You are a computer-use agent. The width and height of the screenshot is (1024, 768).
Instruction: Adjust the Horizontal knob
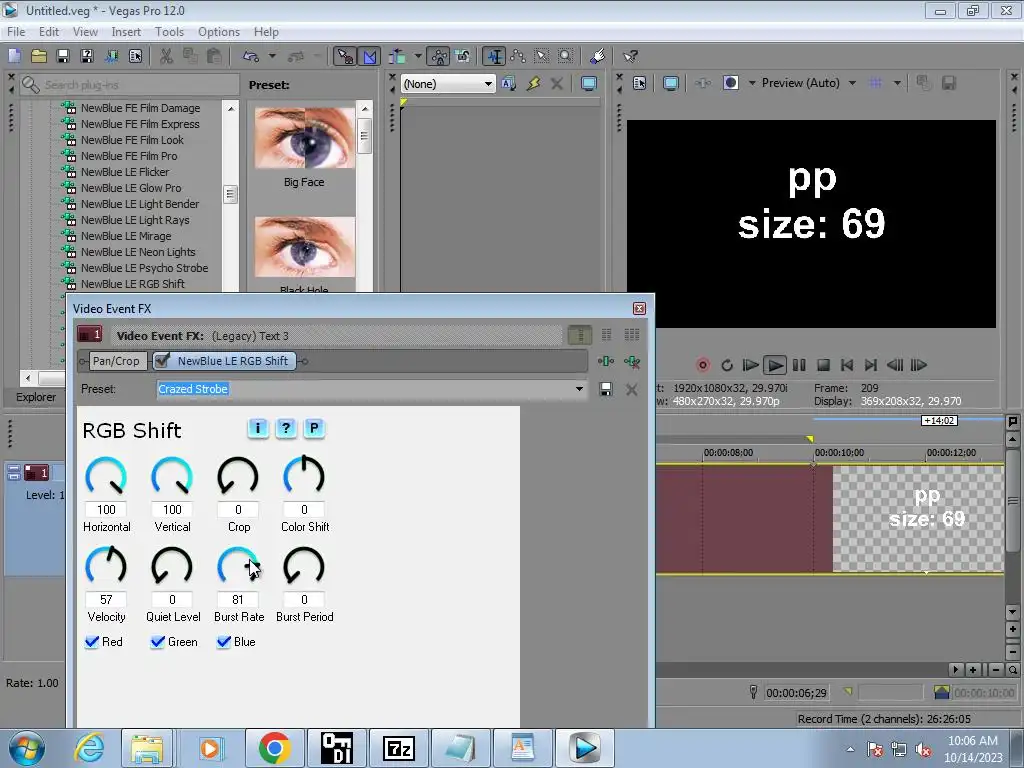[106, 476]
